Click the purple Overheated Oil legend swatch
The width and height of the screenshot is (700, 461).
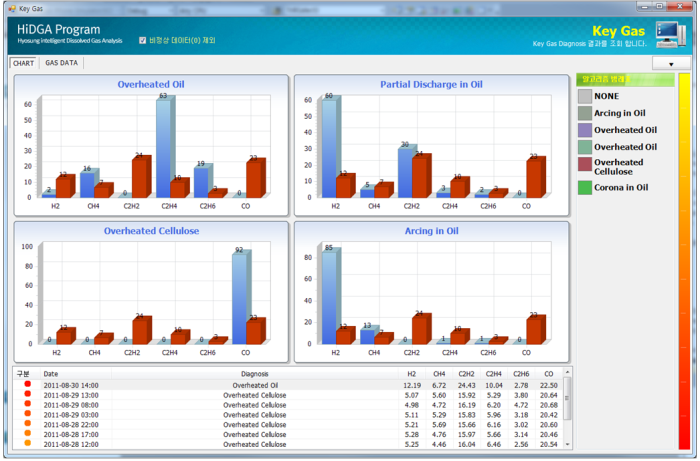coord(584,130)
